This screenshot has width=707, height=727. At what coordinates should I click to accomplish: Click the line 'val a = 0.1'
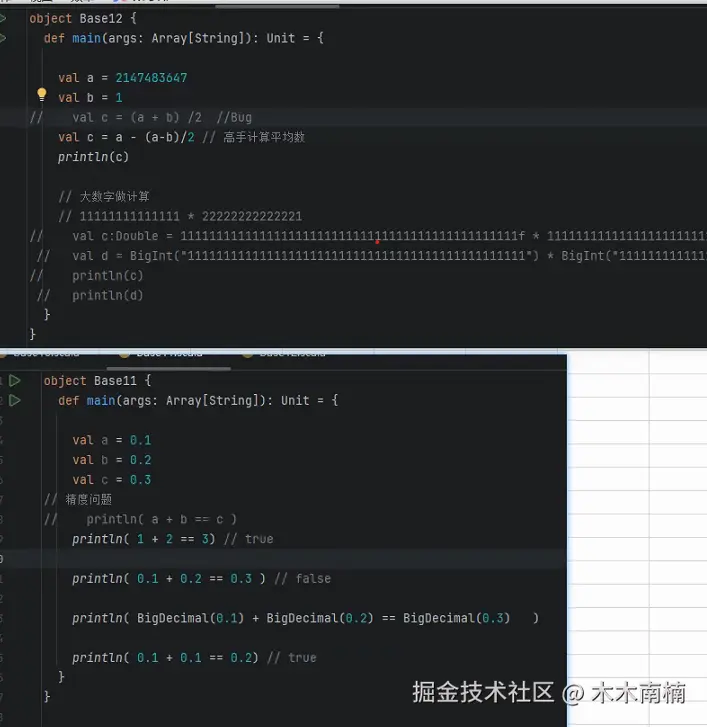(112, 440)
